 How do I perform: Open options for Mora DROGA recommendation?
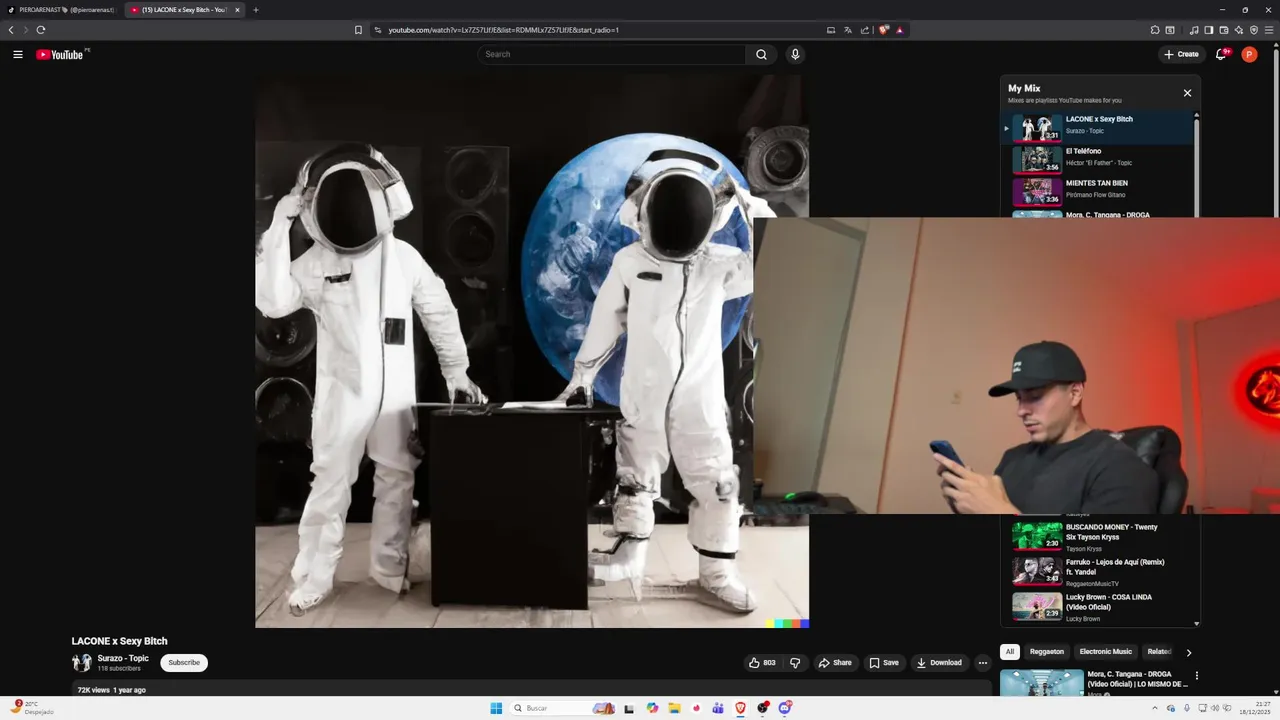tap(1196, 676)
